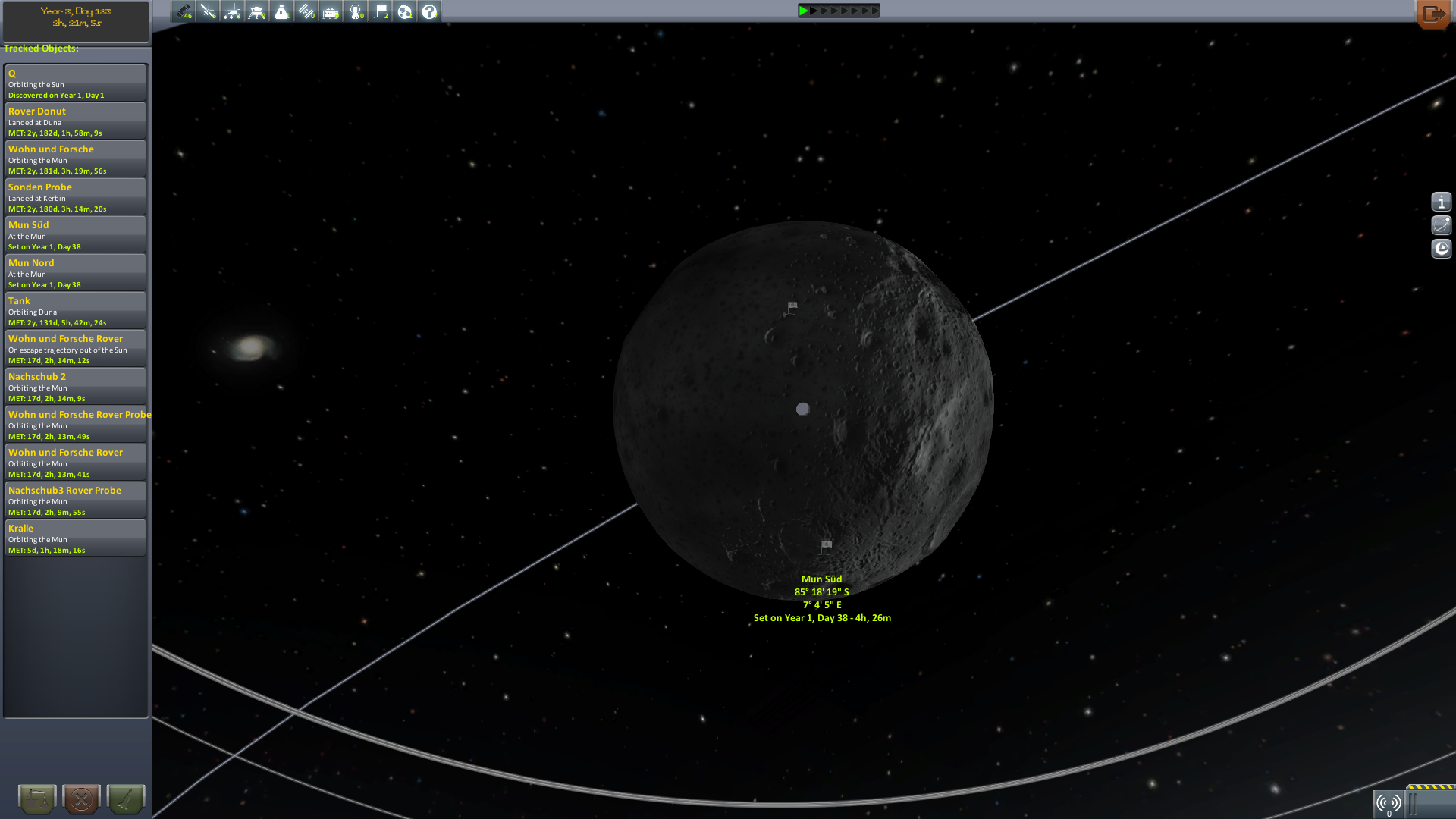The width and height of the screenshot is (1456, 819).
Task: Click the EVA kerbals filter icon
Action: point(356,11)
